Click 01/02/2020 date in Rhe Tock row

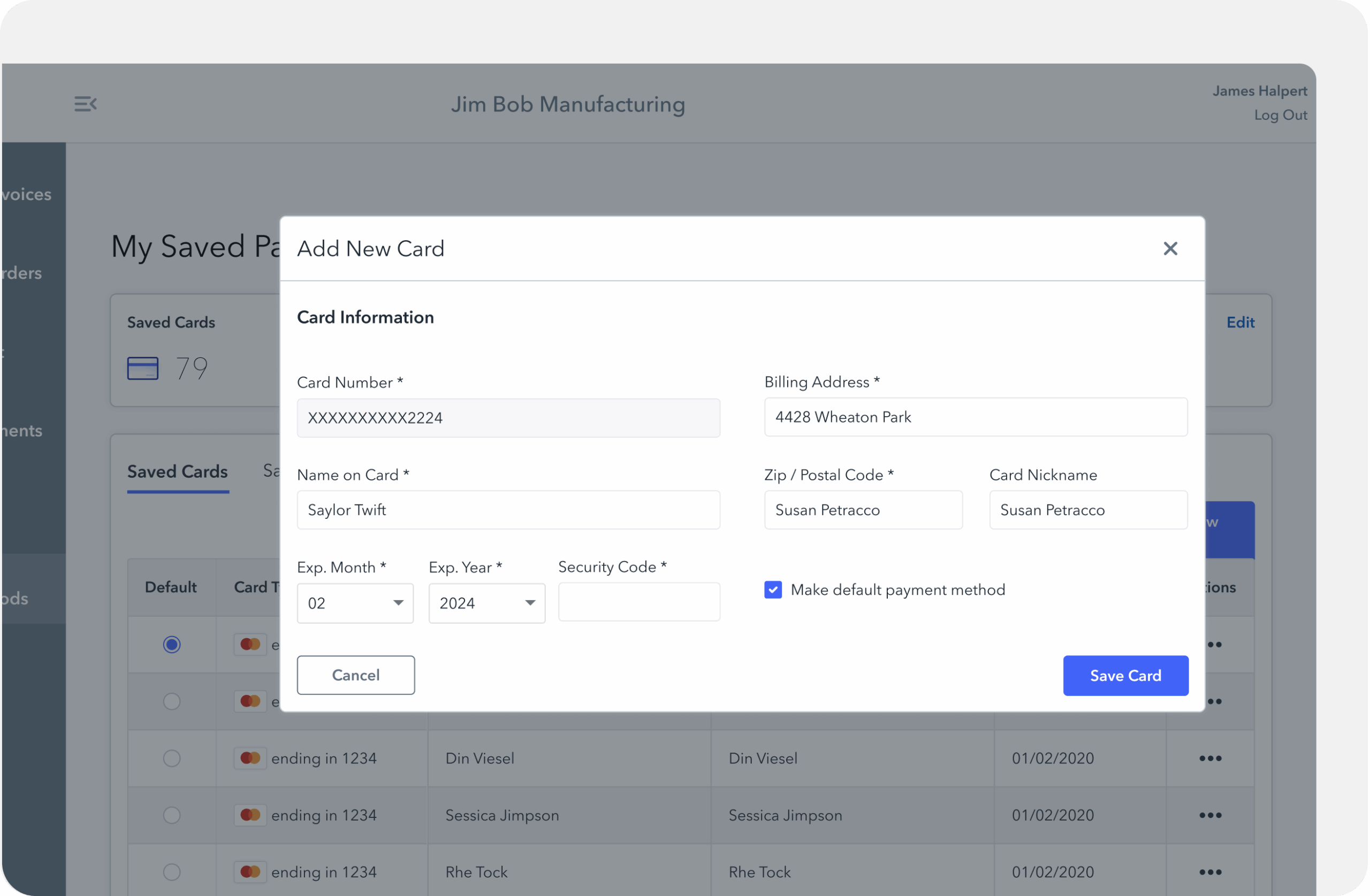point(1054,872)
